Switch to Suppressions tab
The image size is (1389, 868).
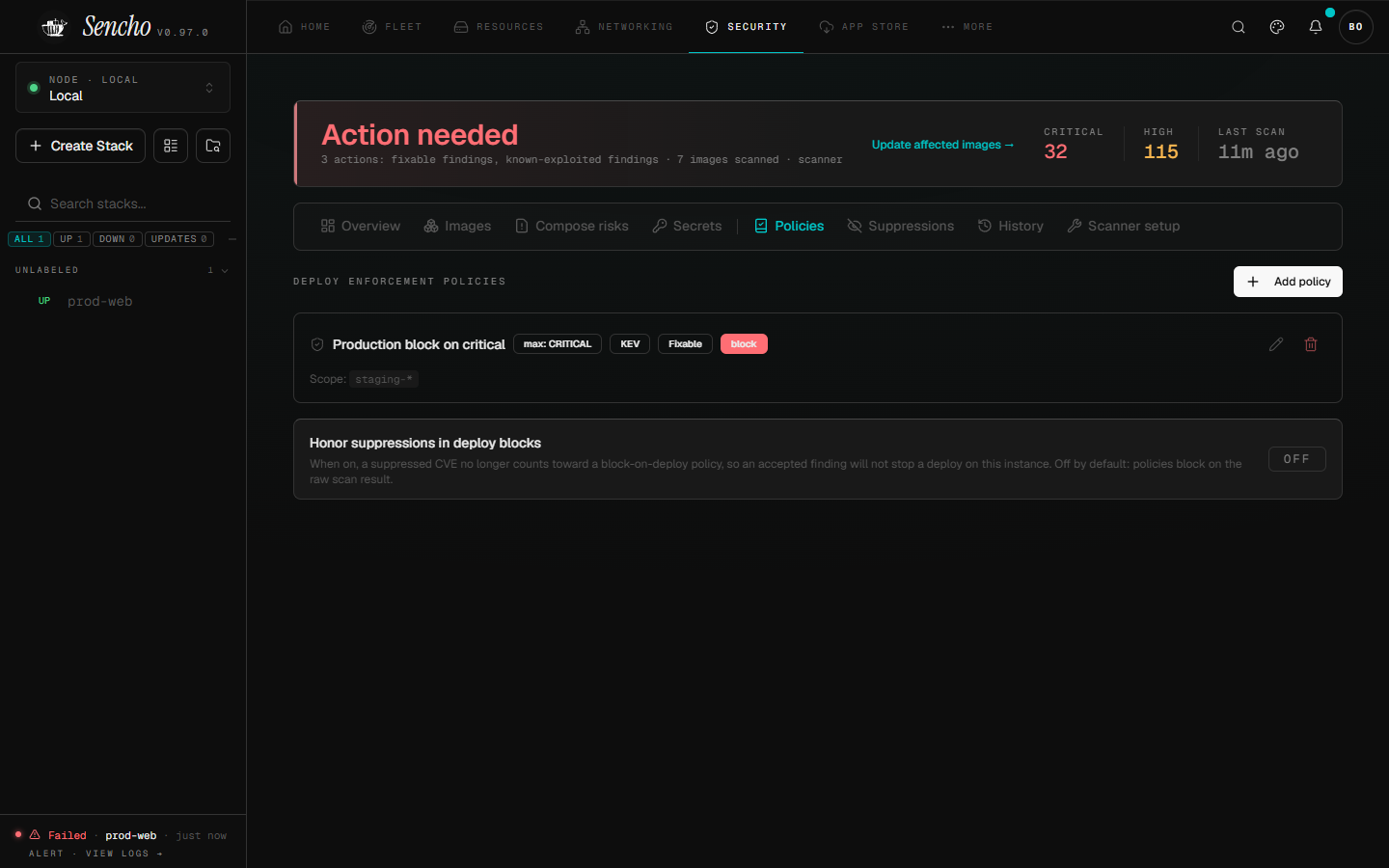coord(901,226)
